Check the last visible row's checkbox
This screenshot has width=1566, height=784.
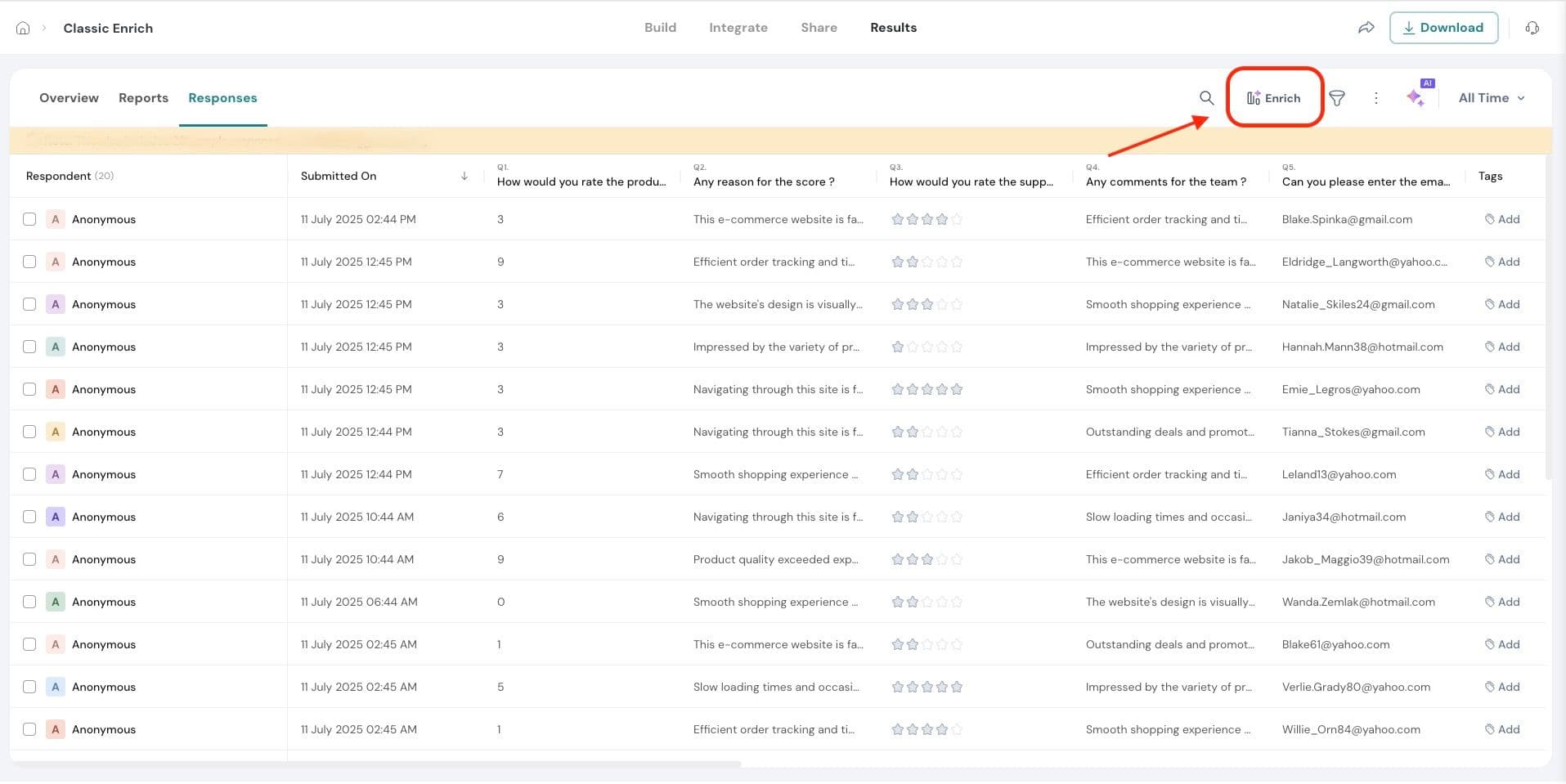(x=29, y=729)
